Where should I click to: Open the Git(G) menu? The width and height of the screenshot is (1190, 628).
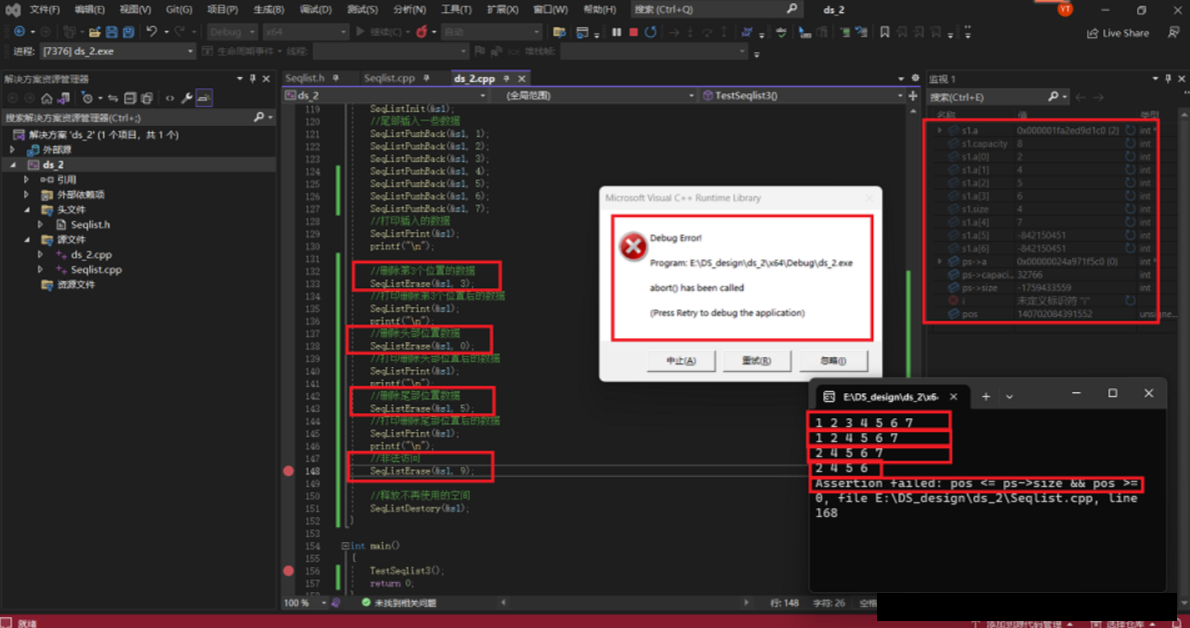tap(179, 9)
